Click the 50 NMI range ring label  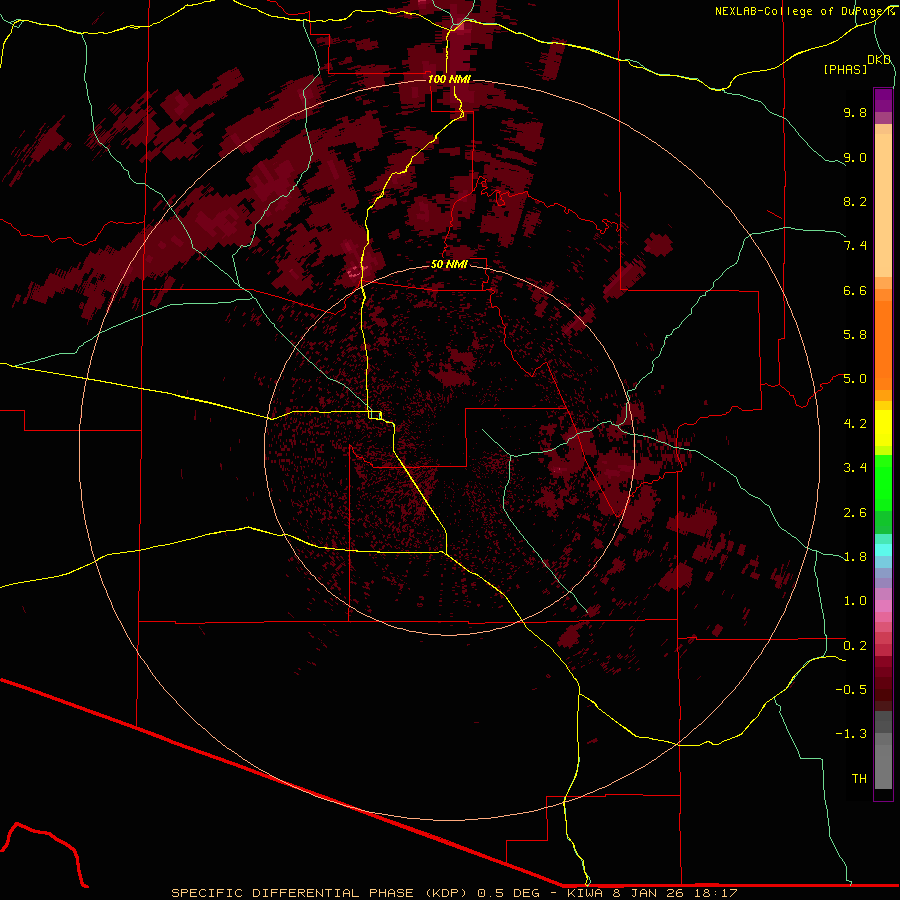(449, 264)
